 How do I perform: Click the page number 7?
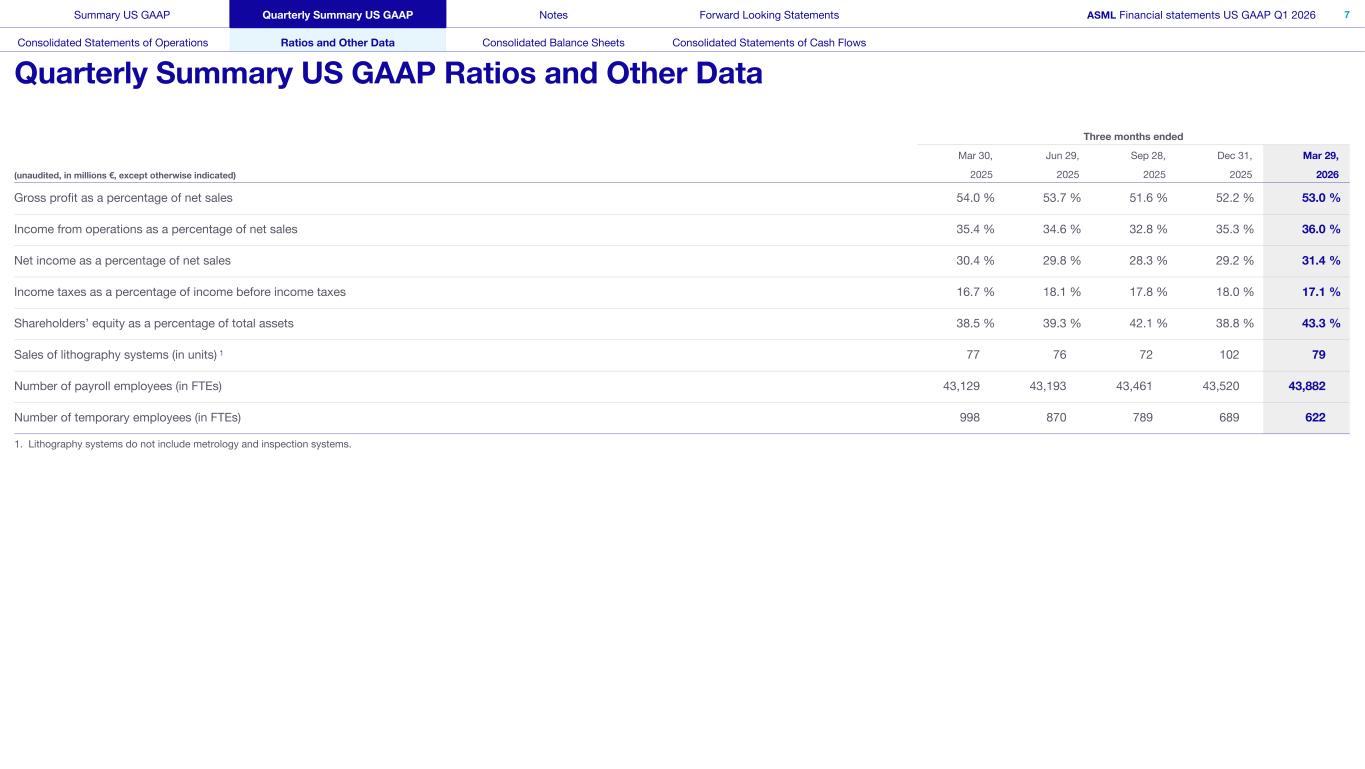click(x=1346, y=15)
